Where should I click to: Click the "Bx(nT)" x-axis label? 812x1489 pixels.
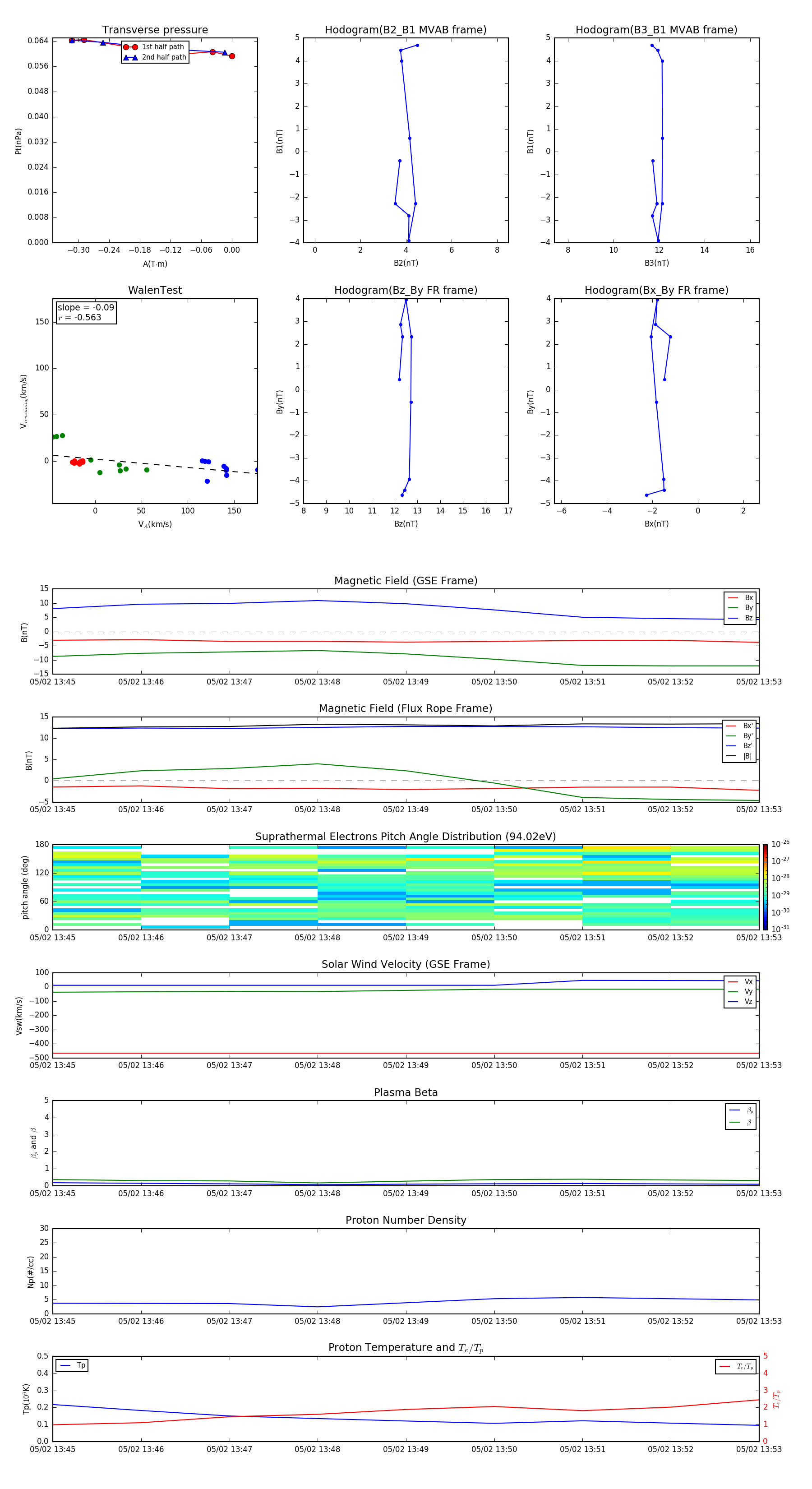(x=656, y=524)
